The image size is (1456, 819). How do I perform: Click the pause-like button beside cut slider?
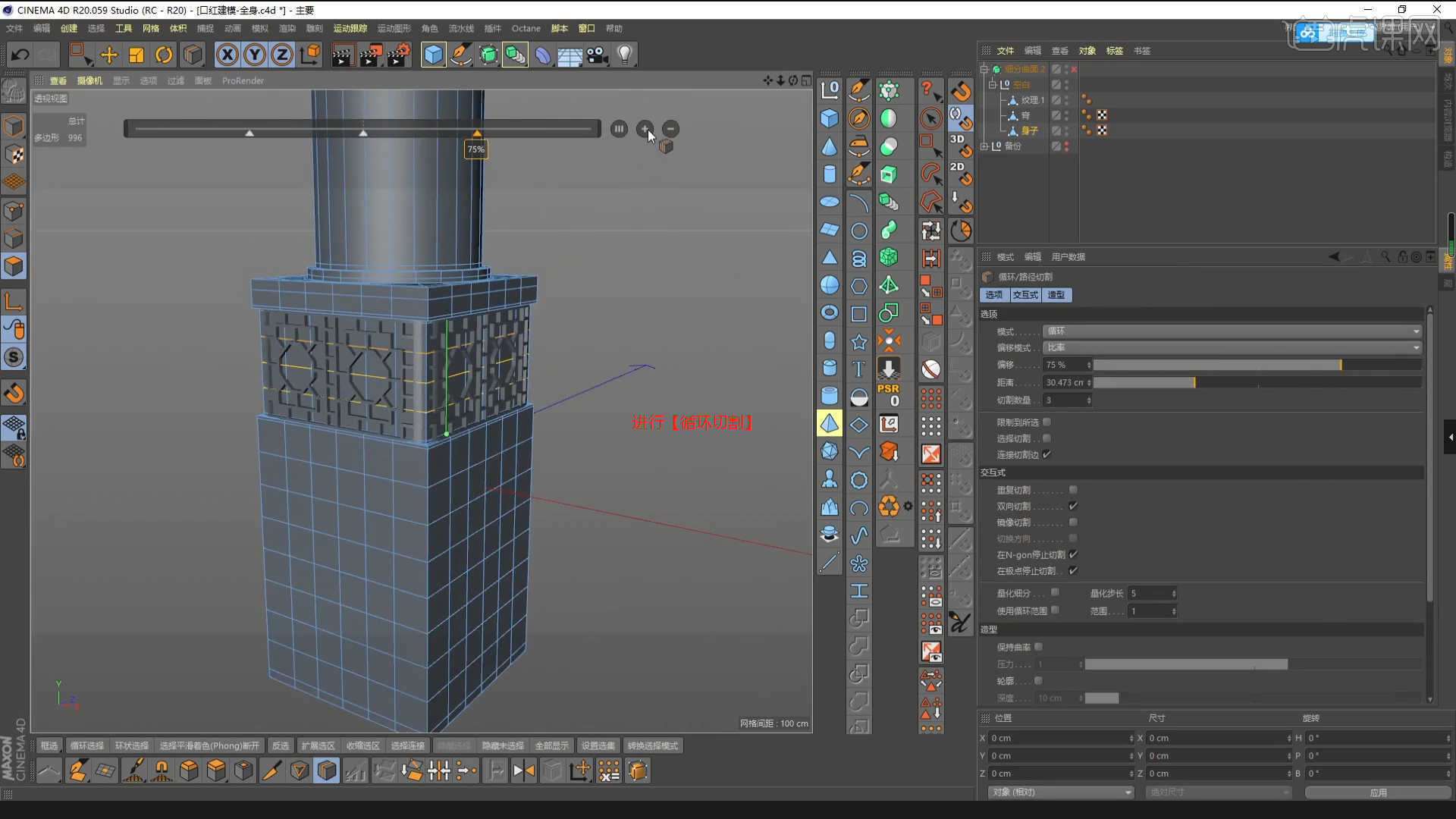coord(619,129)
